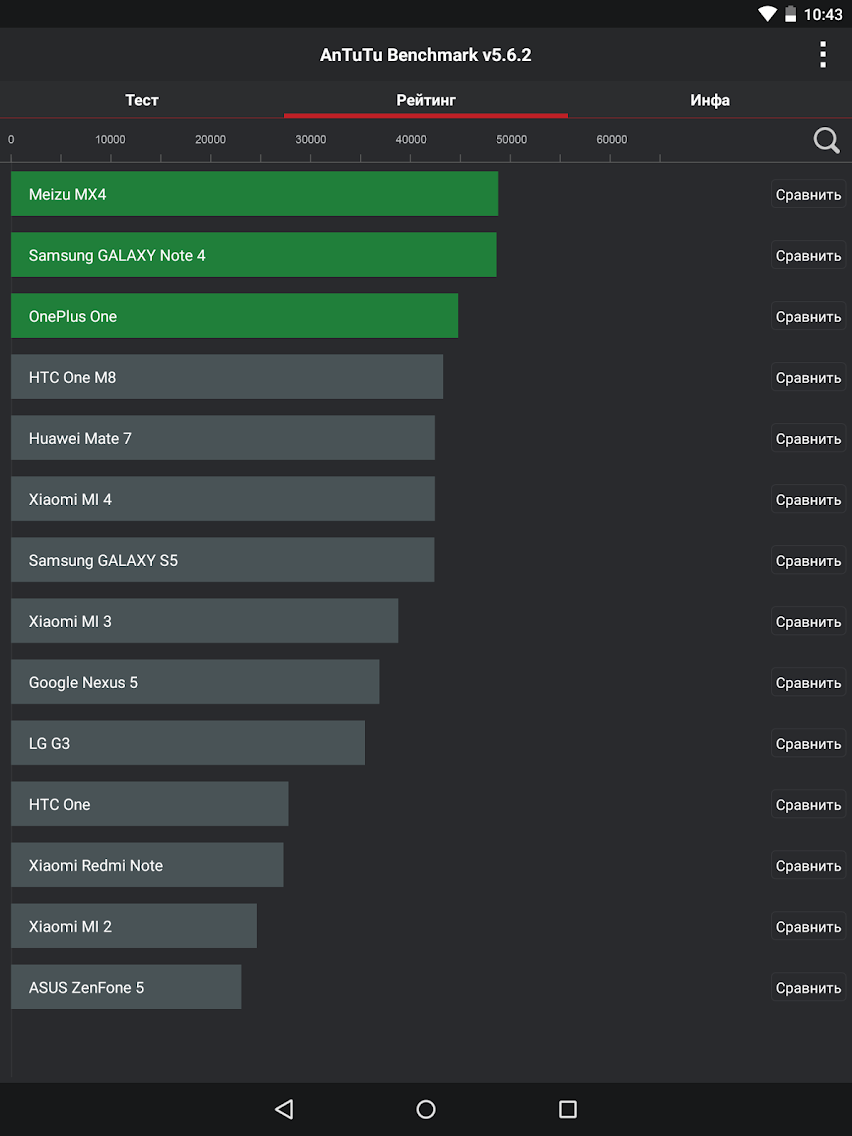Tap the battery status icon

790,14
